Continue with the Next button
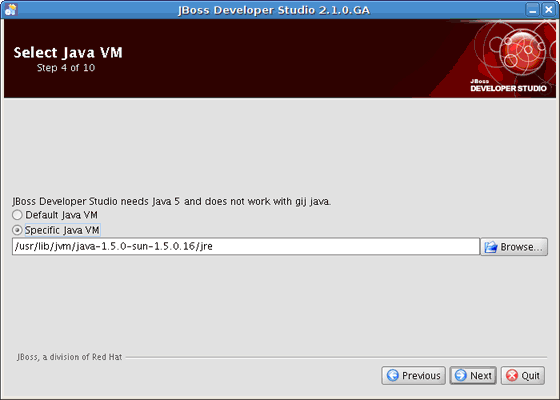 pos(473,375)
